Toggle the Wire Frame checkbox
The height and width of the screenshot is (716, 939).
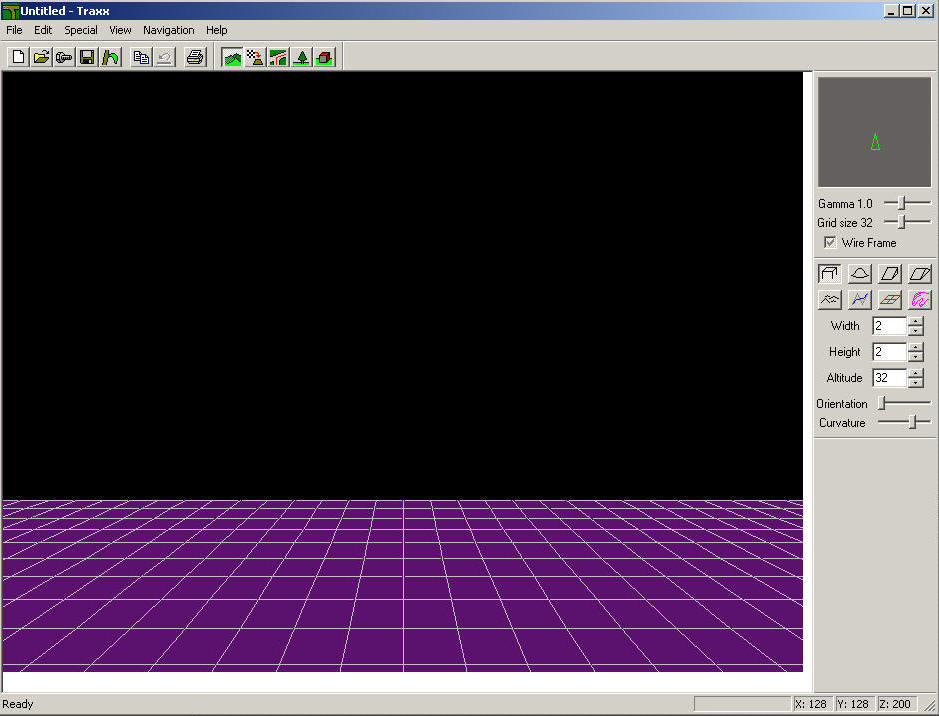tap(829, 243)
